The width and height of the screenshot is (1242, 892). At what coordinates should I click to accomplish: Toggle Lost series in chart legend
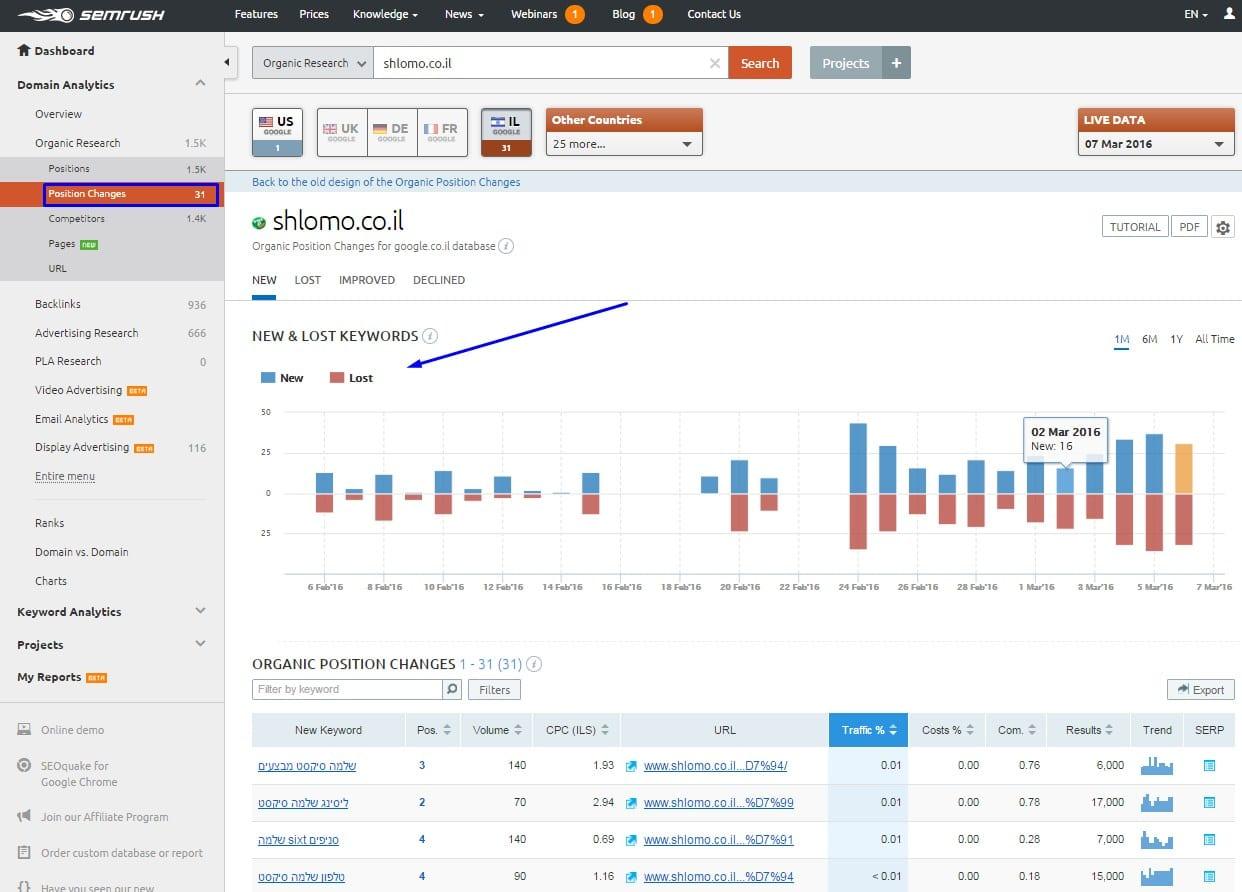(x=351, y=378)
